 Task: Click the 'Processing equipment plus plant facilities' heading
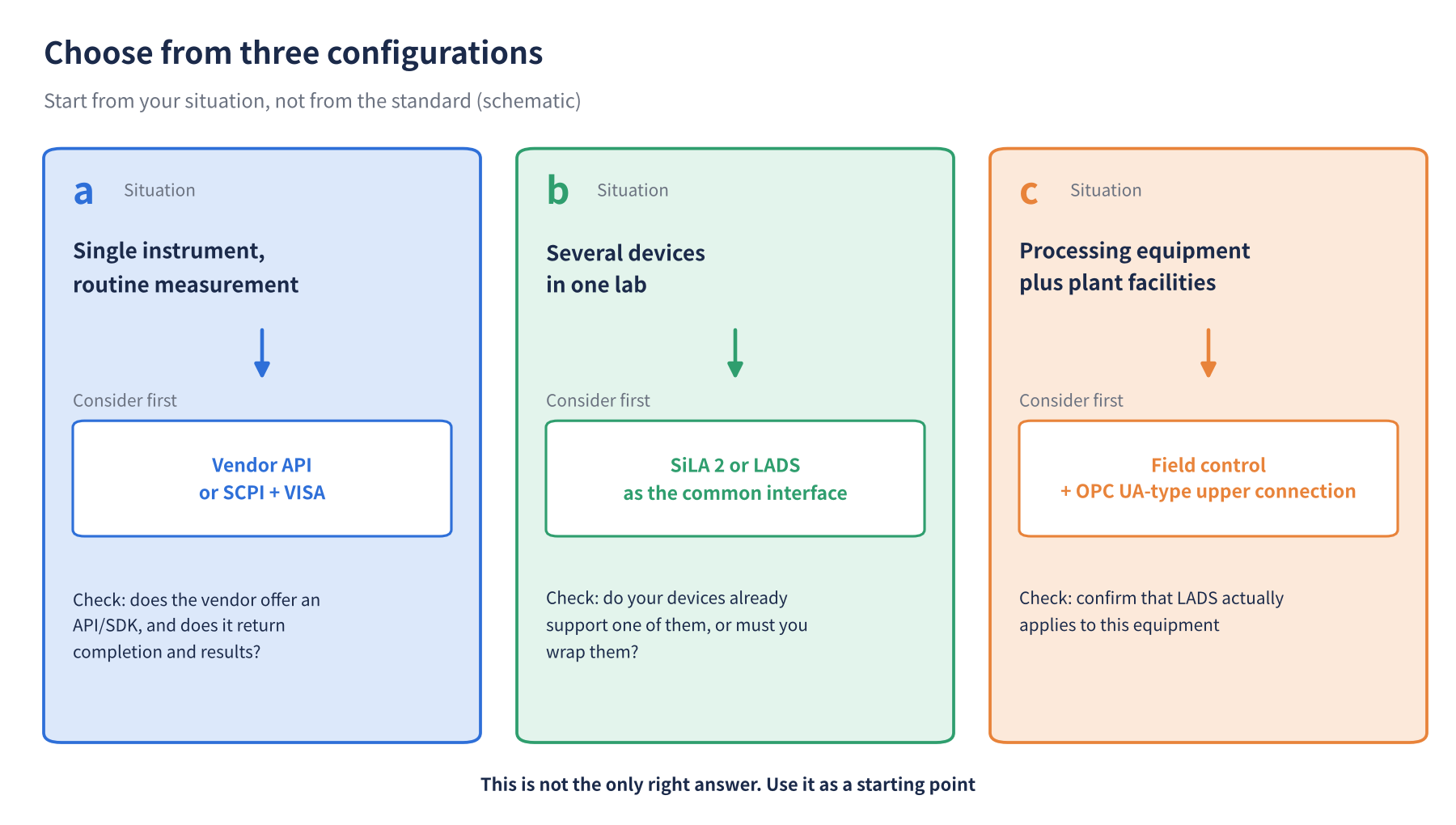click(x=1134, y=266)
